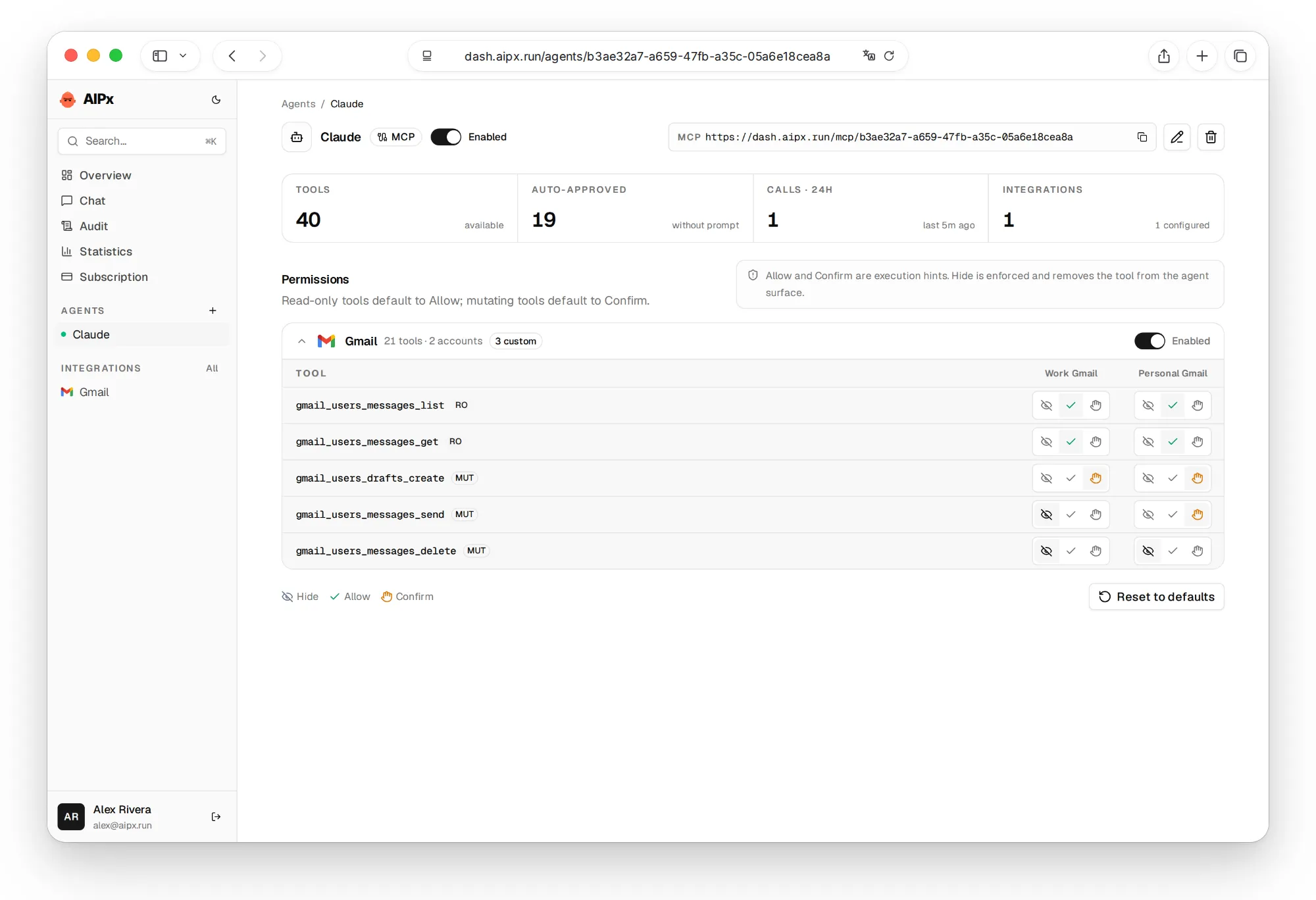Click the Auto-approved 19 stat card
The image size is (1316, 900).
pos(635,208)
